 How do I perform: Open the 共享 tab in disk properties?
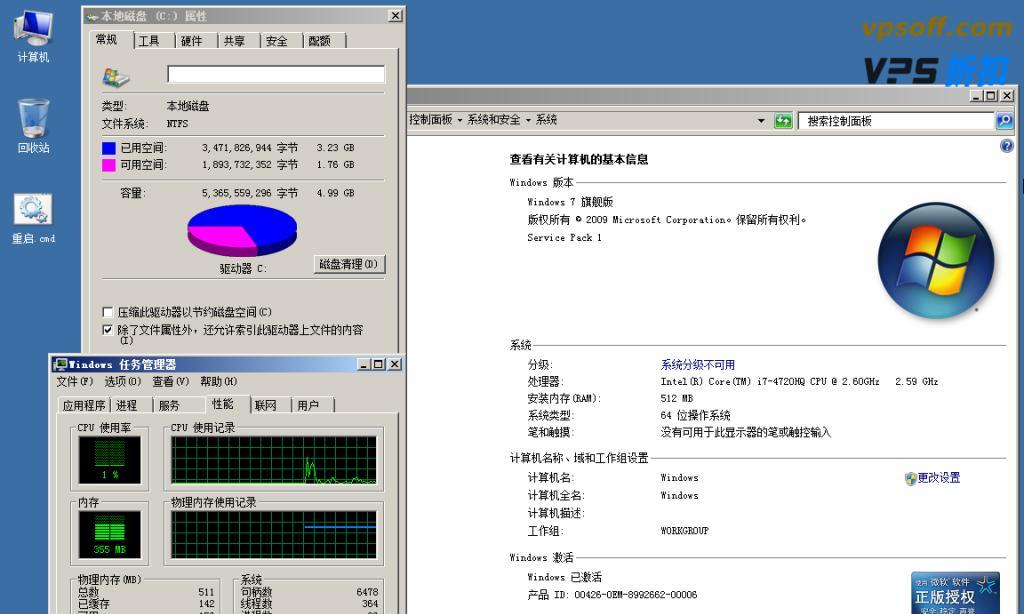tap(234, 41)
